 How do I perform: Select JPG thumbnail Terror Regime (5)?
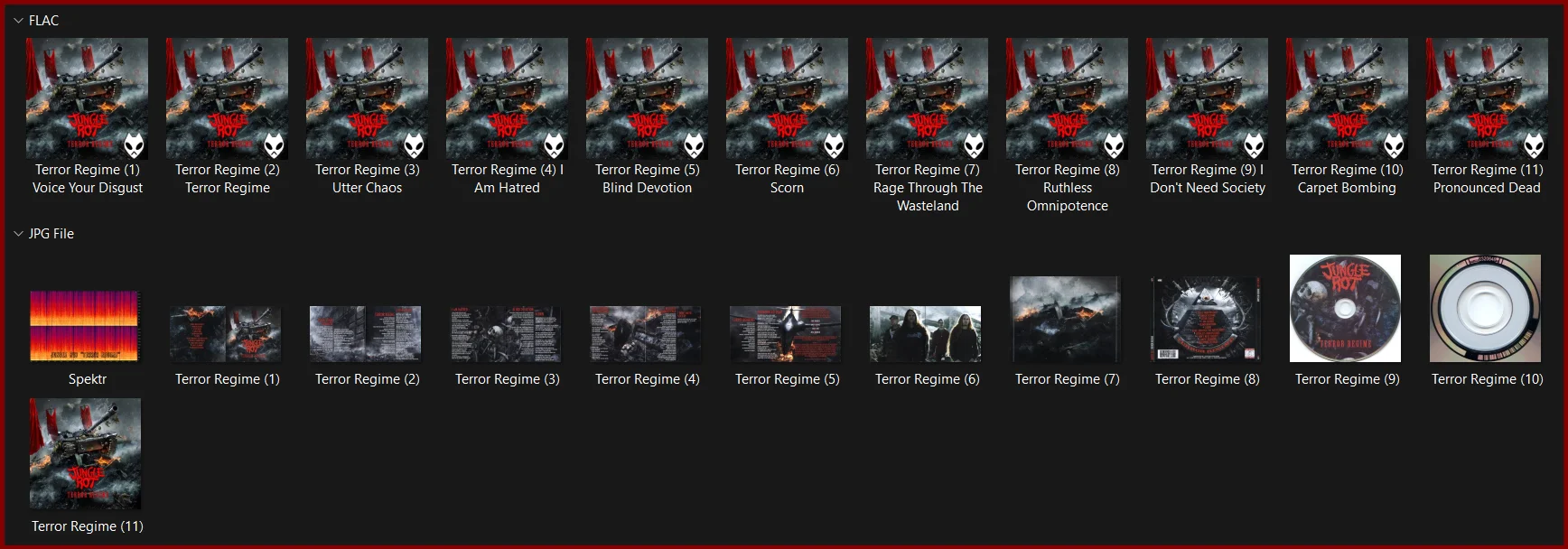[786, 334]
